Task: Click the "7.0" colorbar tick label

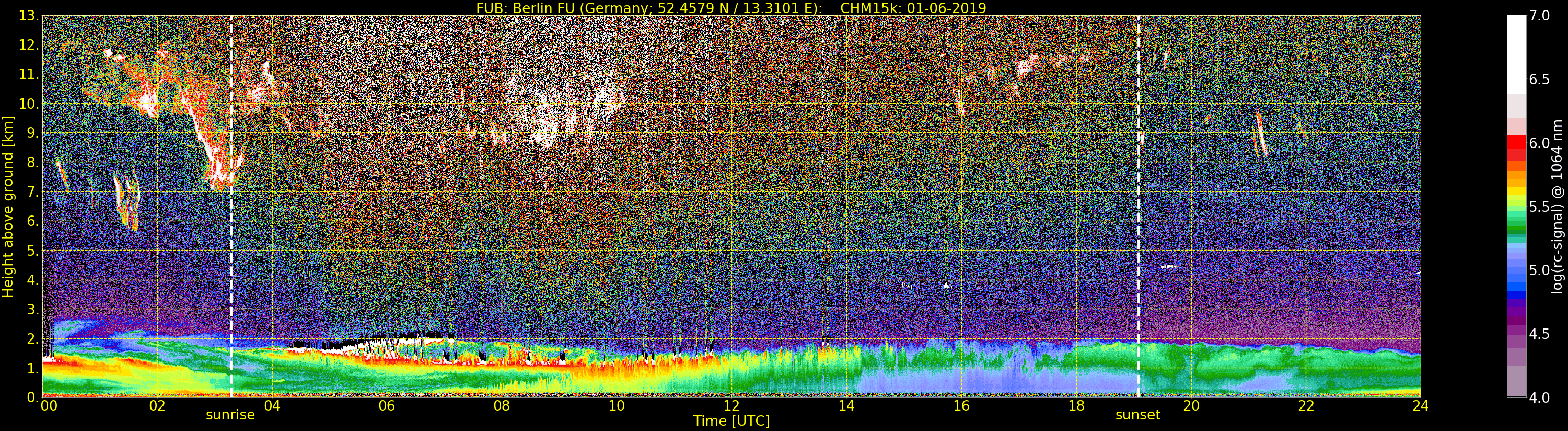Action: [1539, 16]
